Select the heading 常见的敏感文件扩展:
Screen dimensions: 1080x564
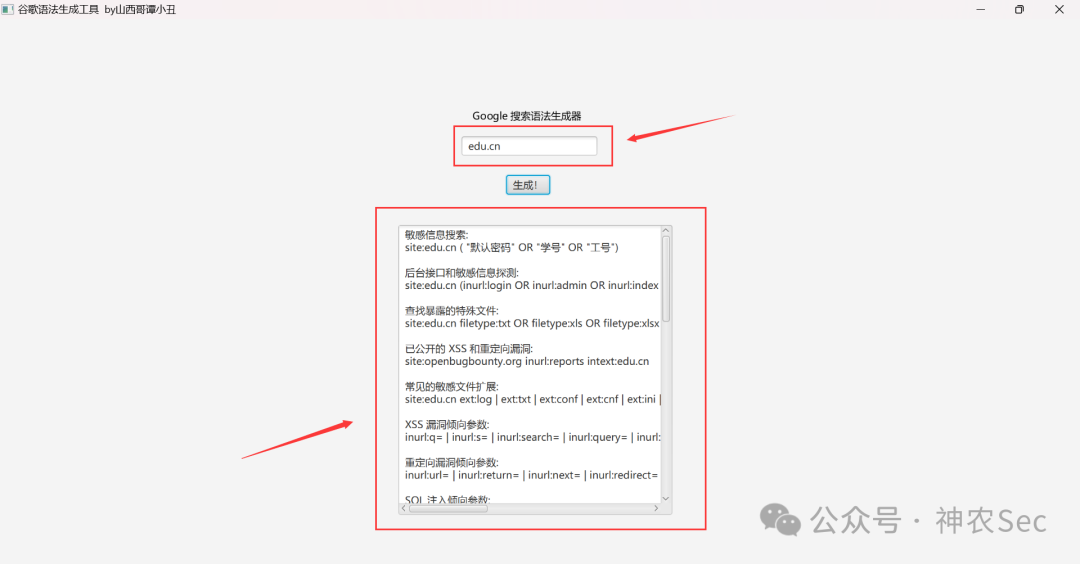pos(452,386)
